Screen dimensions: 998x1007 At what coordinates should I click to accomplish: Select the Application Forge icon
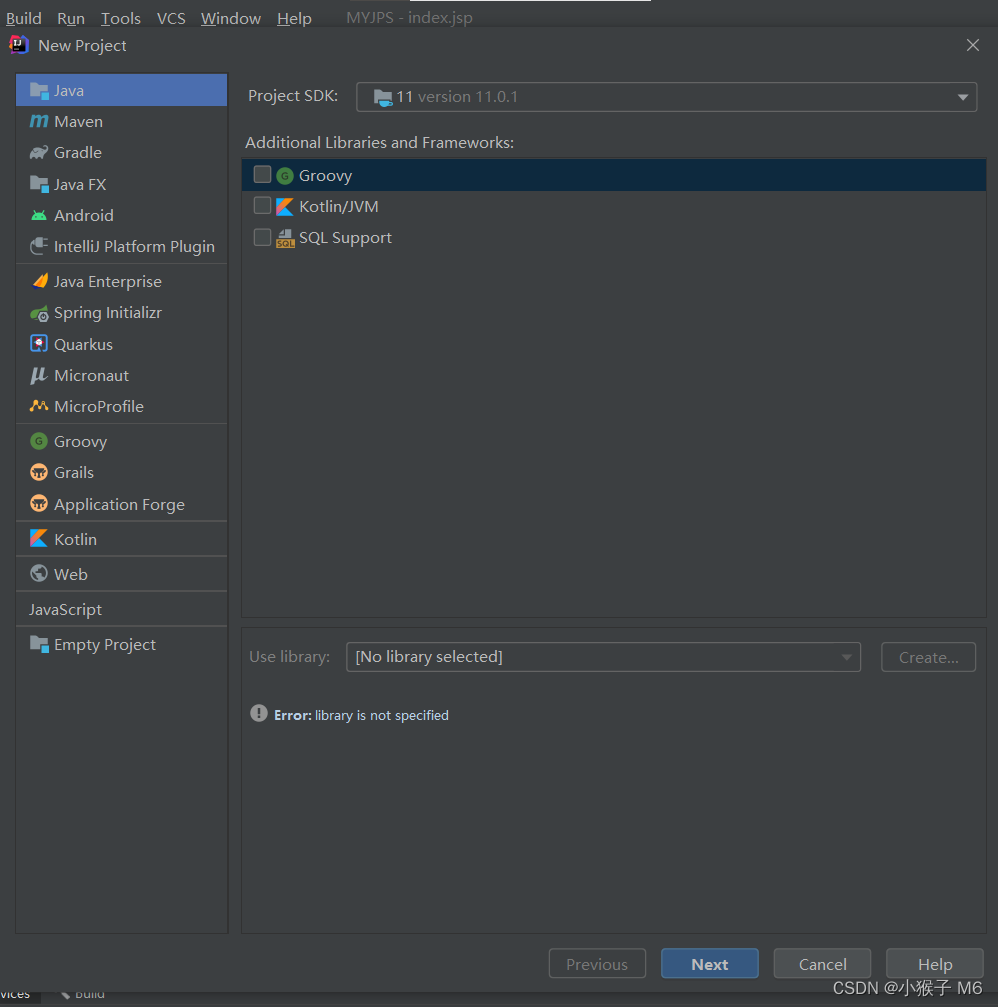39,504
